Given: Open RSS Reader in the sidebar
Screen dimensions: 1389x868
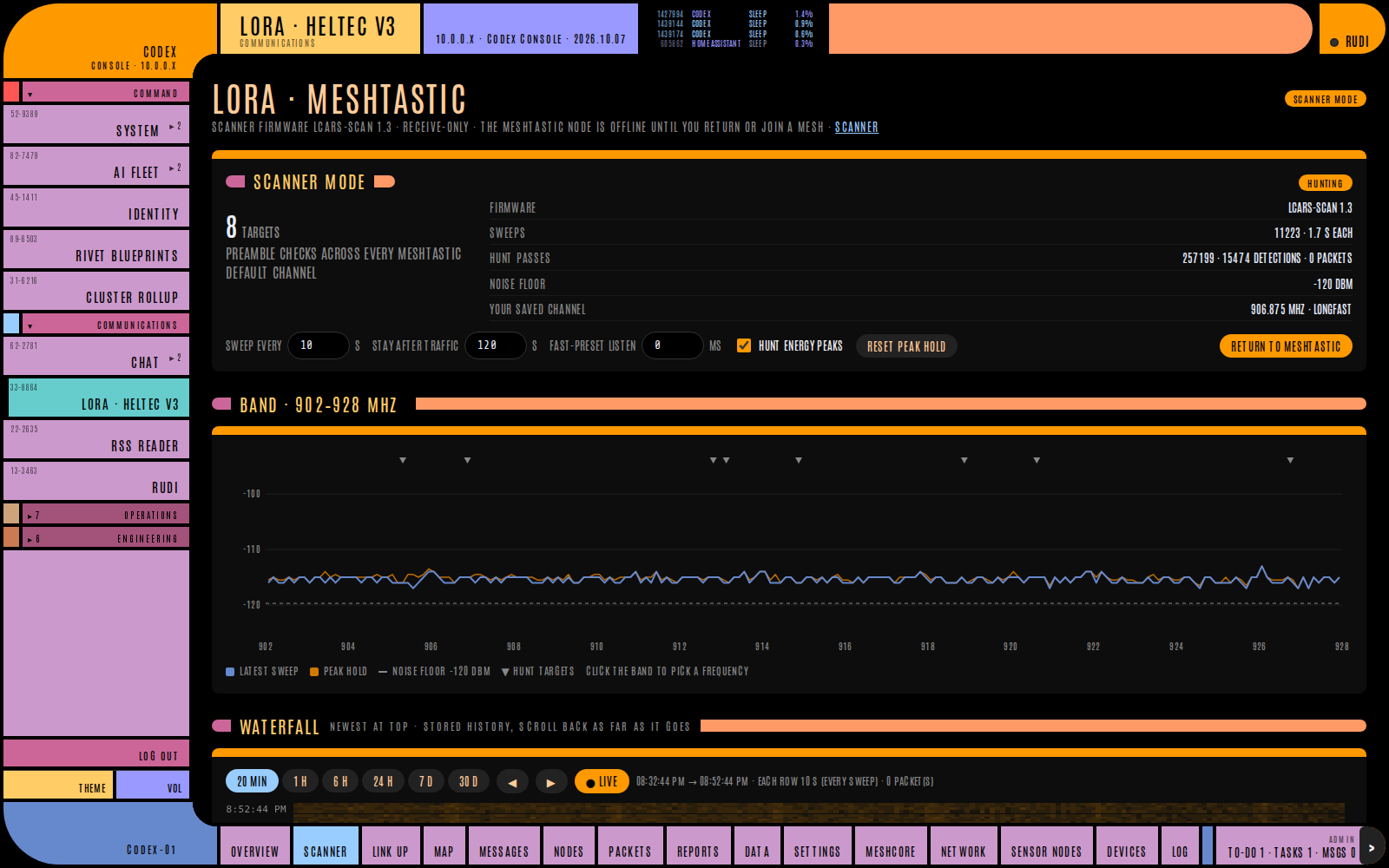Looking at the screenshot, I should (x=96, y=439).
